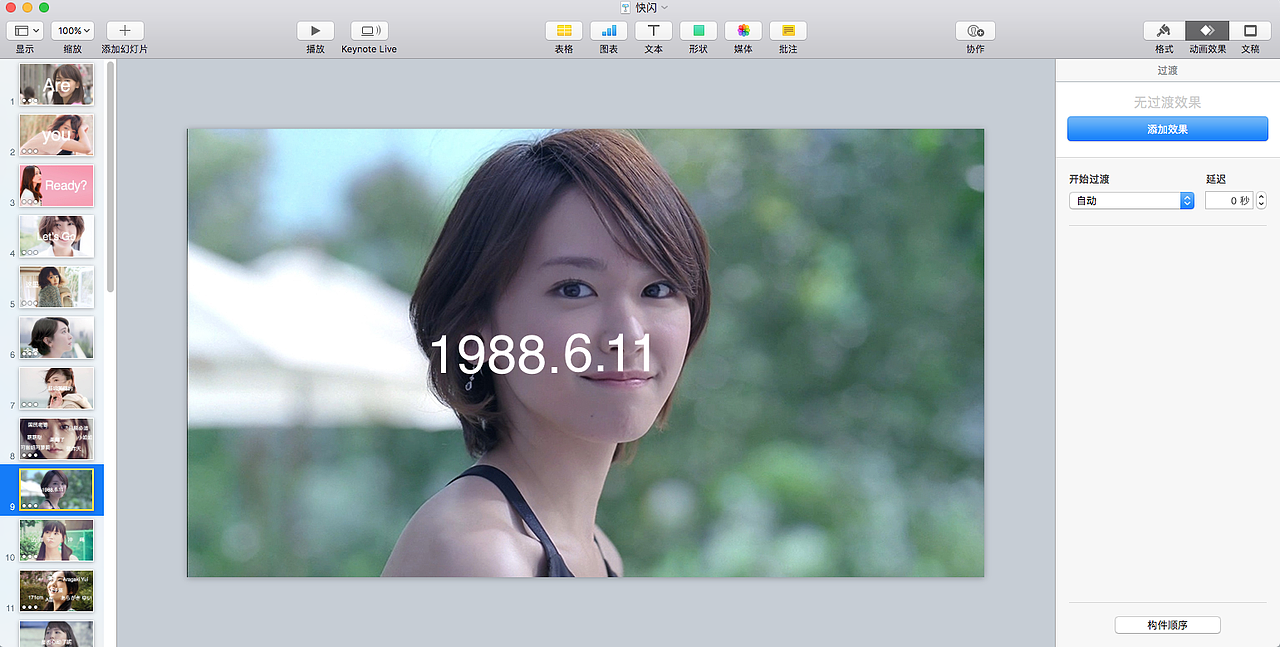Insert a table (表格)
The image size is (1280, 647).
point(564,31)
